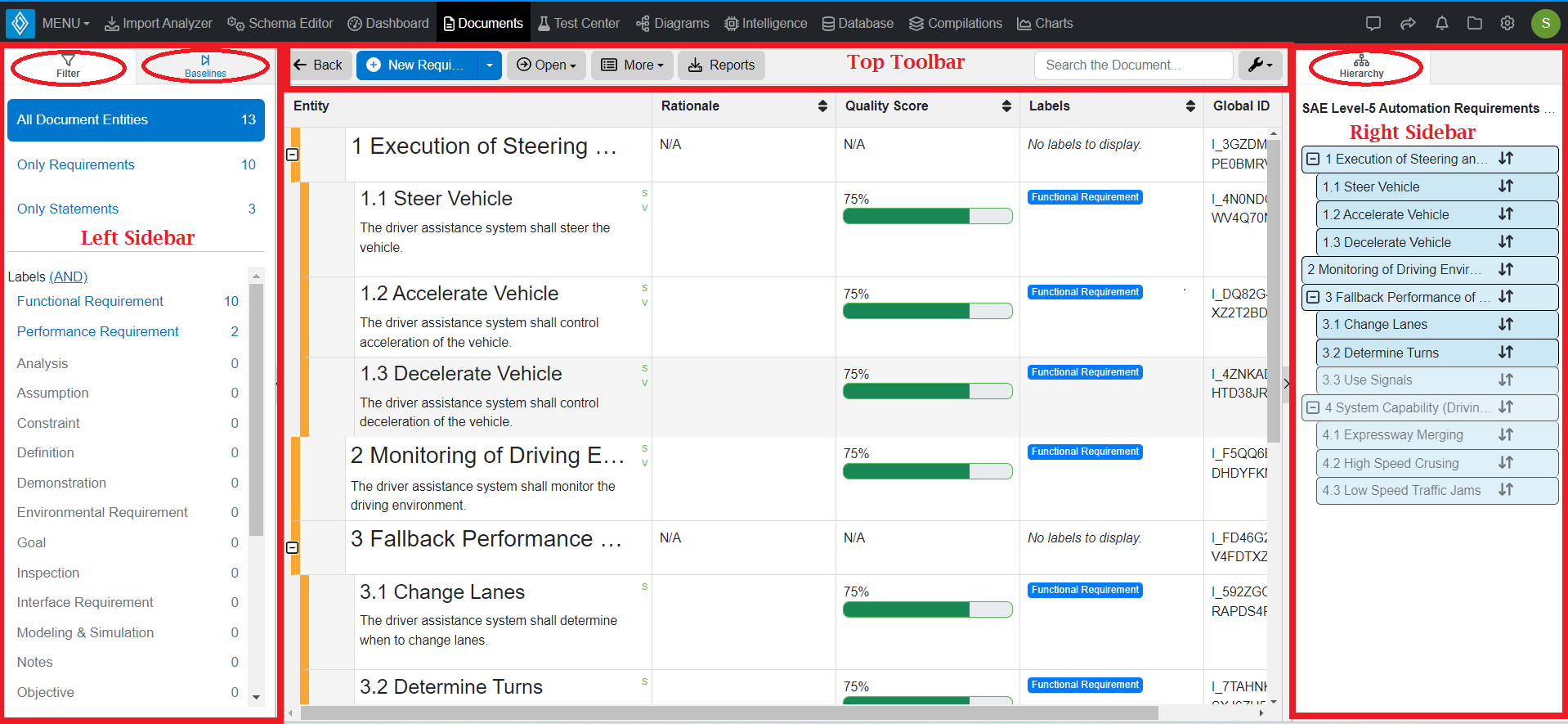The image size is (1568, 724).
Task: Collapse section 1 Execution of Steering in the table
Action: coord(293,155)
